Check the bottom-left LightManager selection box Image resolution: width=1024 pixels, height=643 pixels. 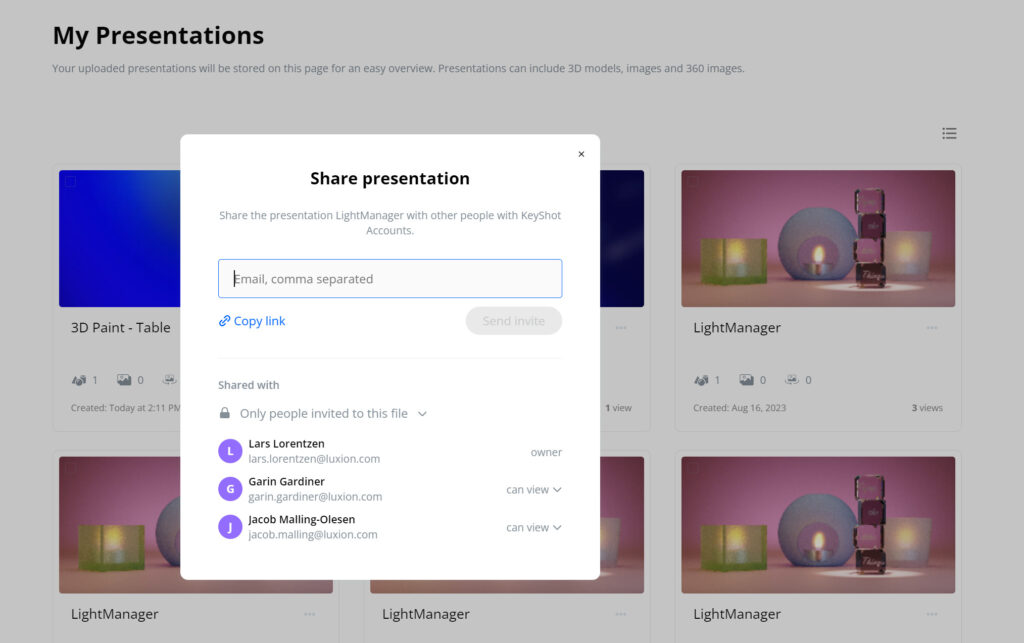click(72, 468)
